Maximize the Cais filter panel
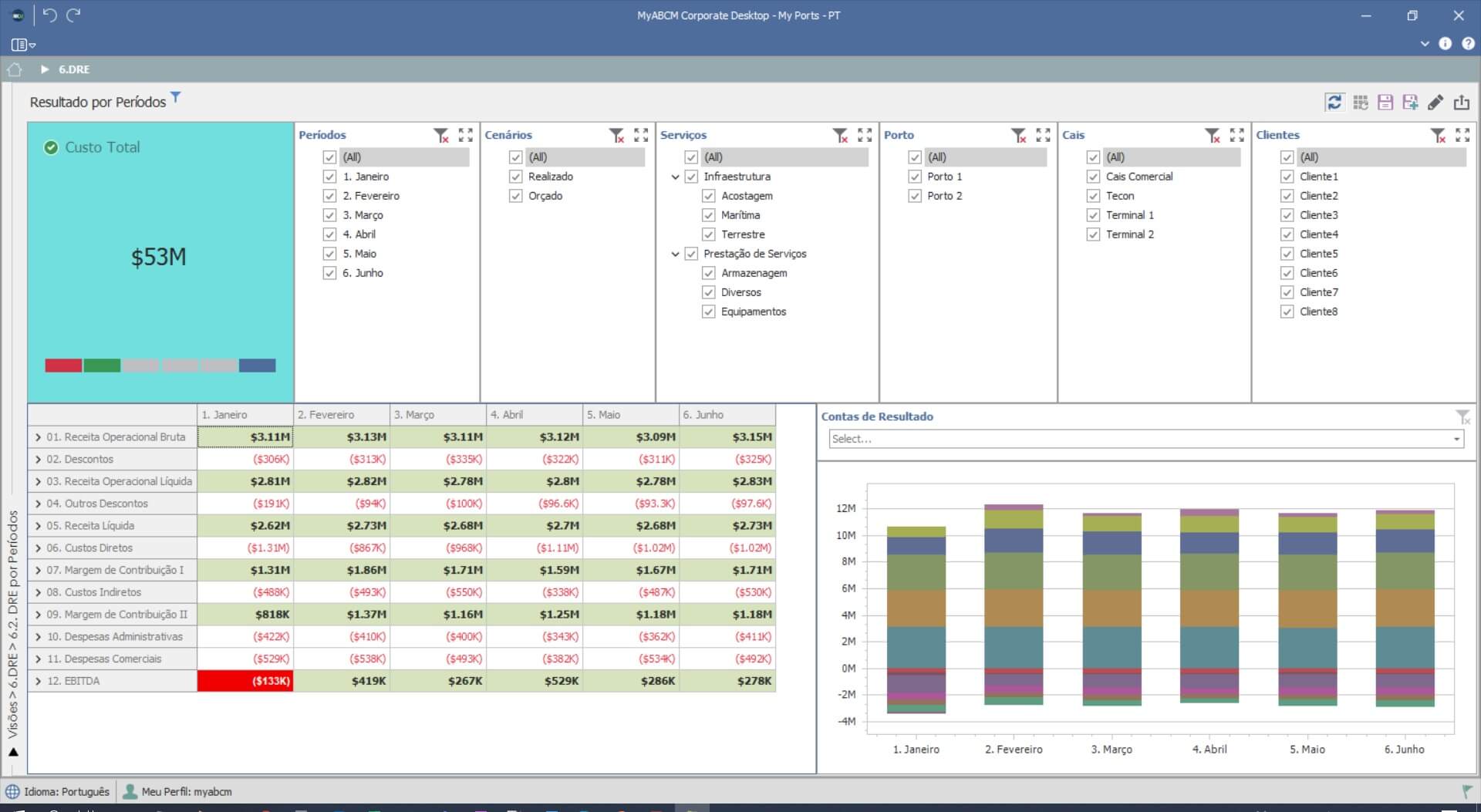This screenshot has width=1481, height=812. point(1237,135)
